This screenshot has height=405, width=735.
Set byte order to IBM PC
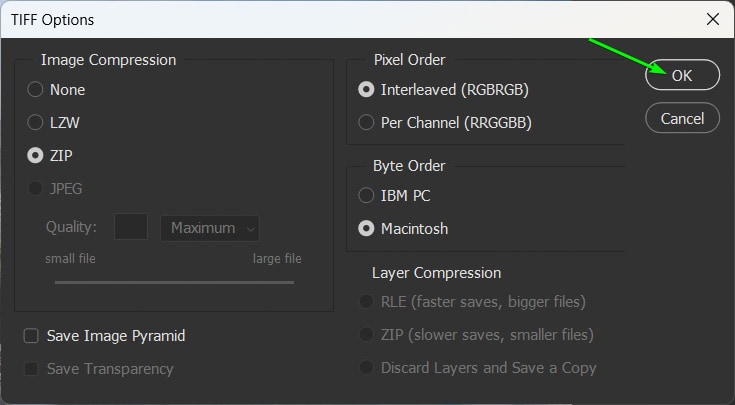pos(367,196)
